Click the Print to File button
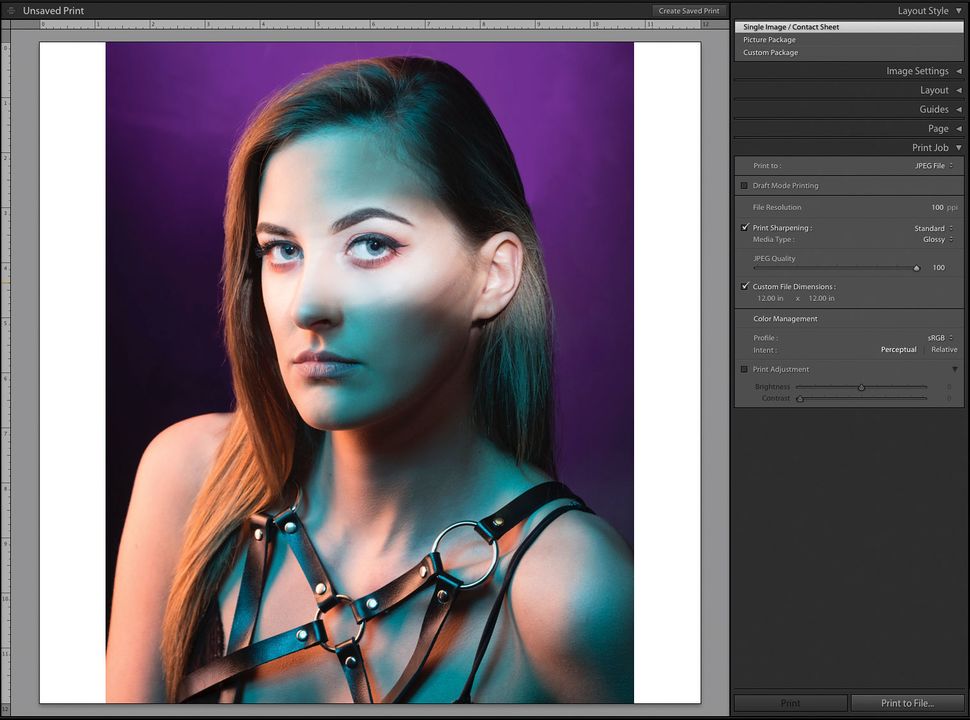This screenshot has width=970, height=720. click(x=905, y=703)
